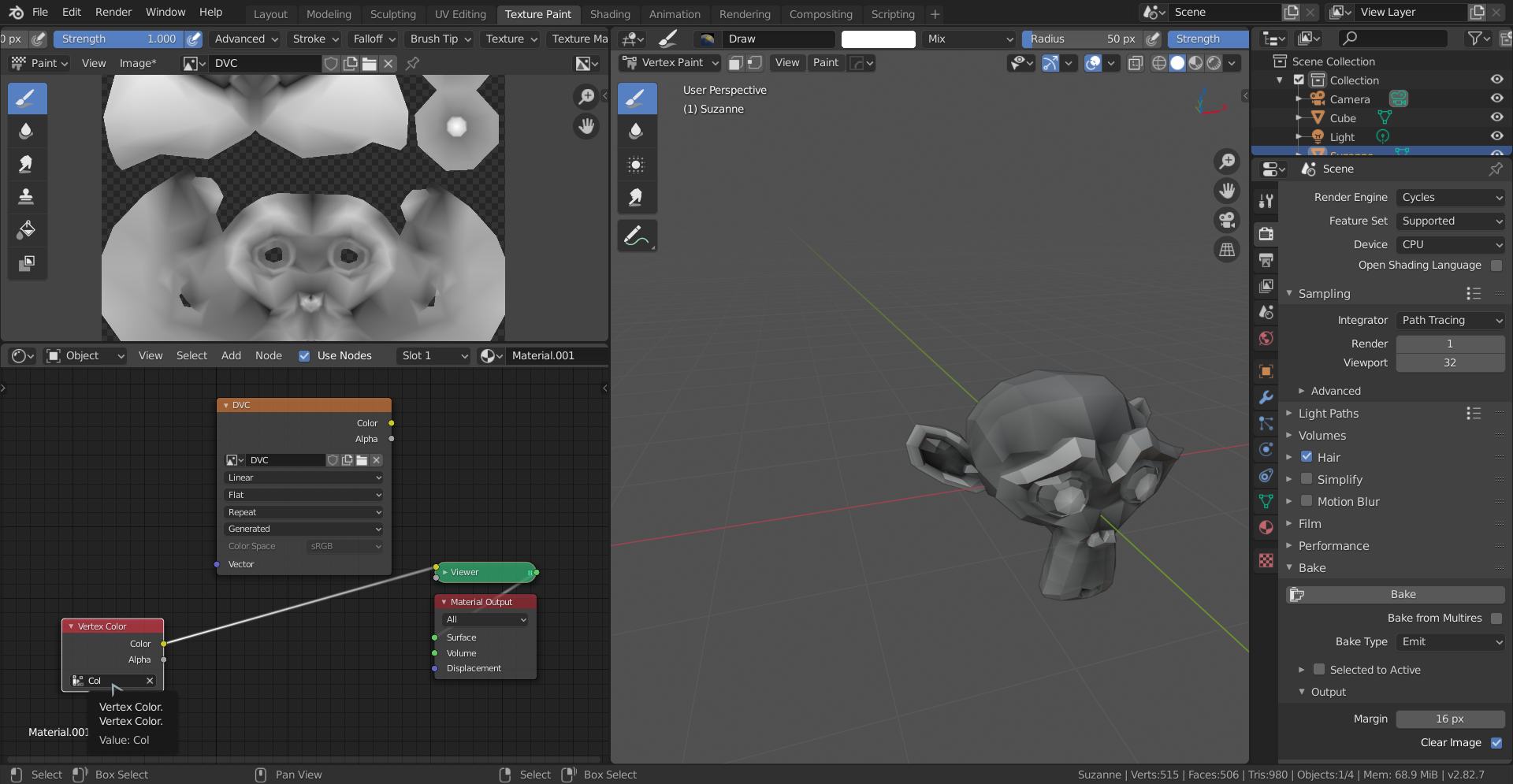The height and width of the screenshot is (784, 1513).
Task: Adjust the bake Margin slider
Action: tap(1451, 719)
